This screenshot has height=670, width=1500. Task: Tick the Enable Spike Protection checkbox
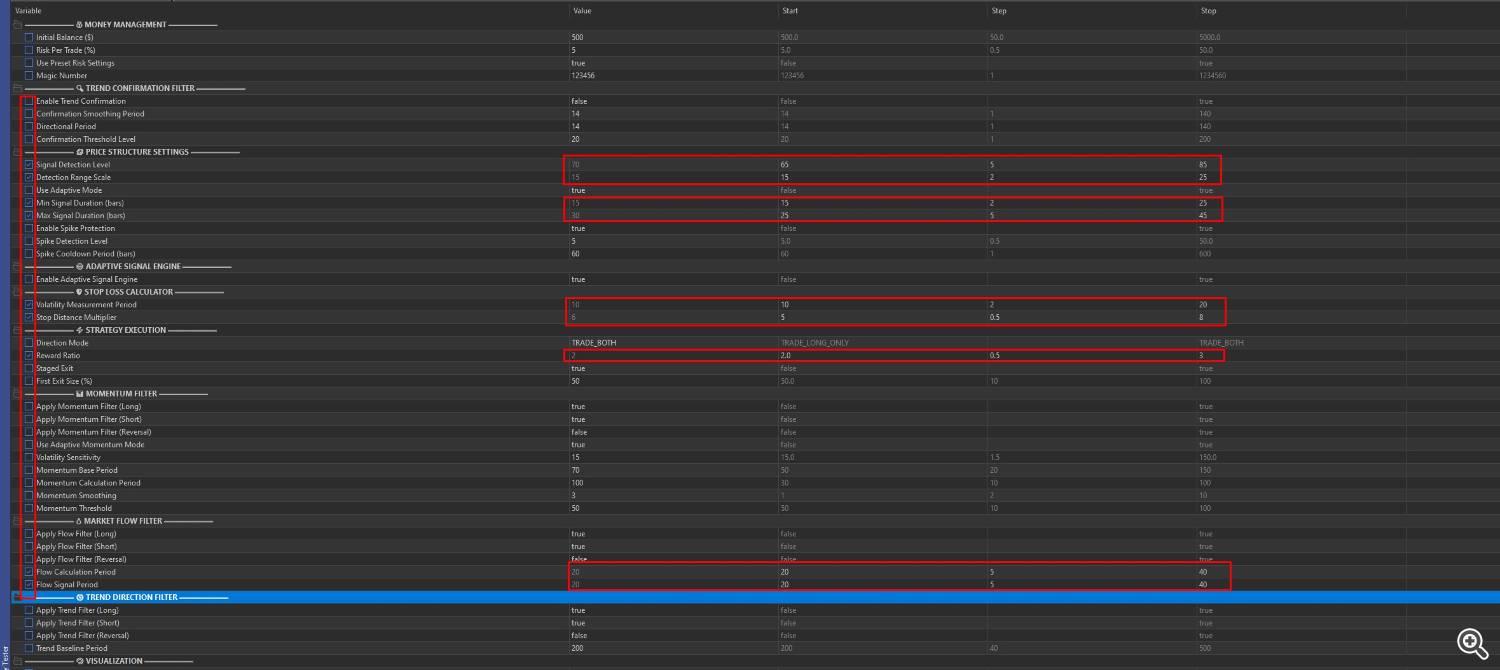[x=29, y=228]
